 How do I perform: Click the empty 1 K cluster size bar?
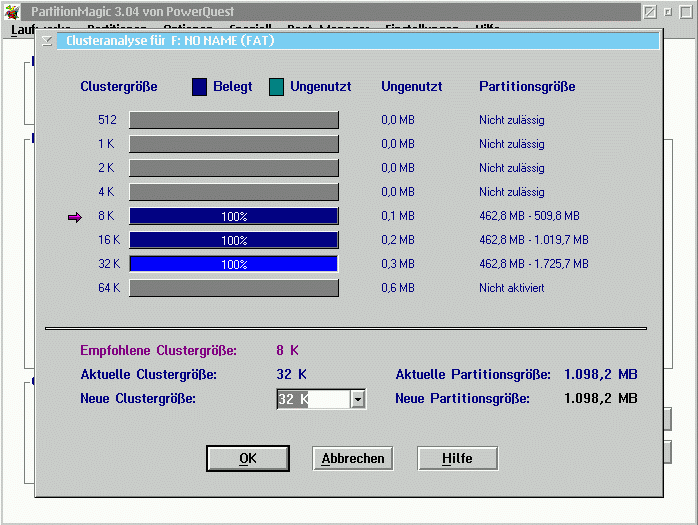[x=234, y=144]
